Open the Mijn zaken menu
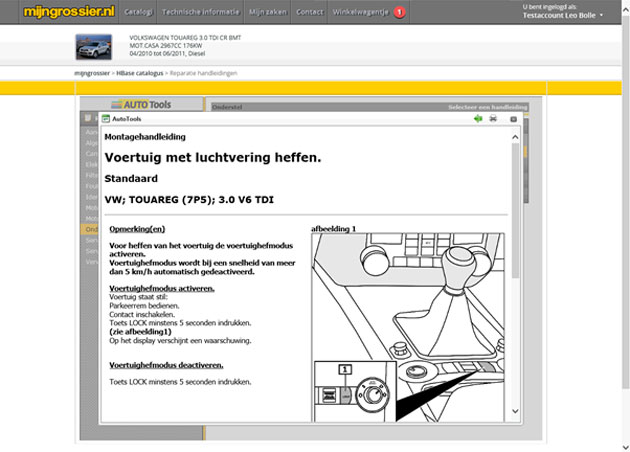This screenshot has width=630, height=452. click(268, 12)
